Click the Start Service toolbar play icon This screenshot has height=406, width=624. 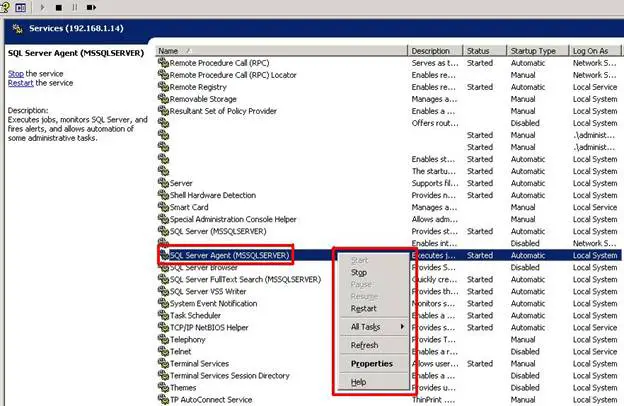tap(43, 6)
